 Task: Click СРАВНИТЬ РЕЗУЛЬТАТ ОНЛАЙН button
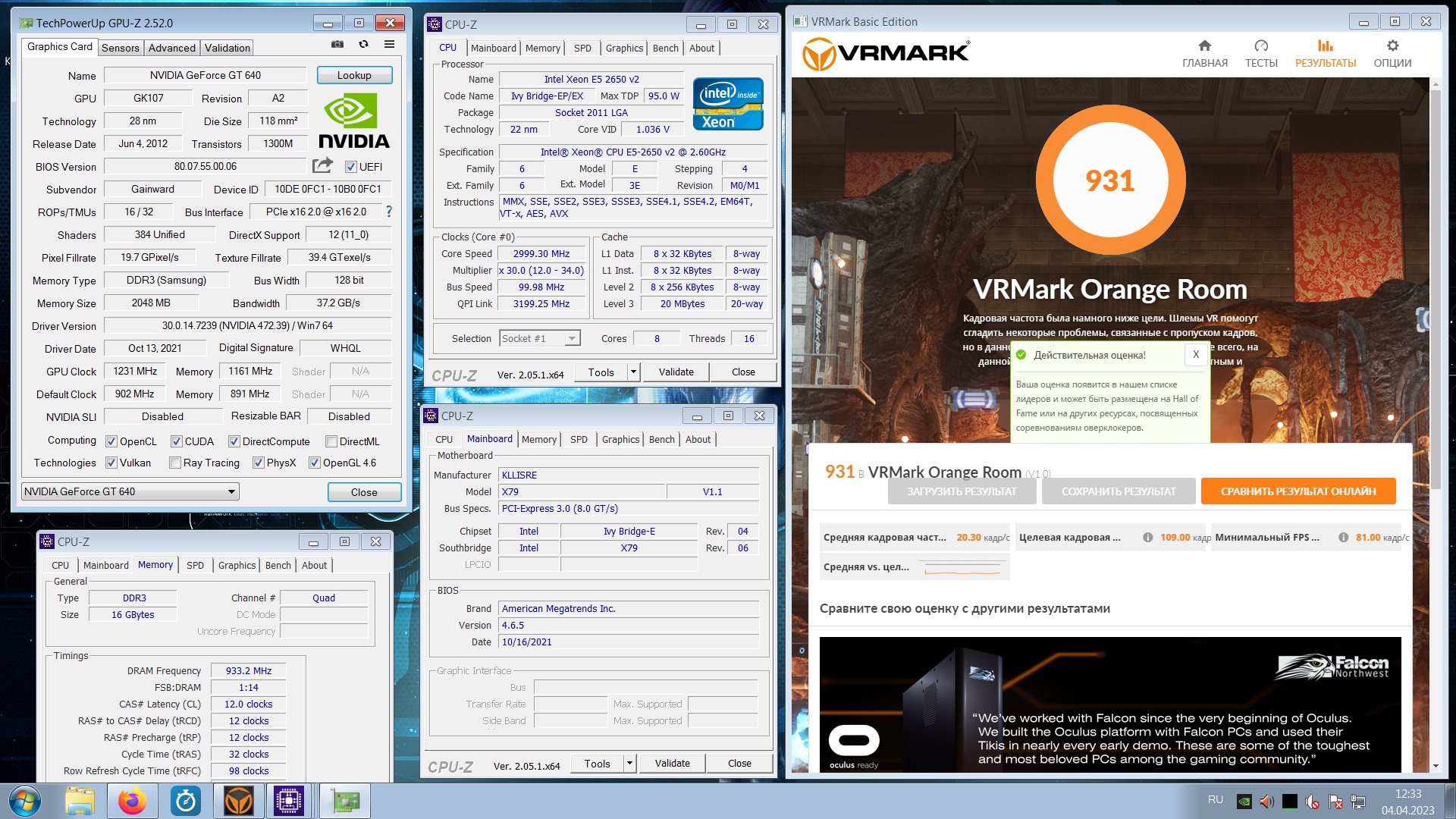click(1298, 491)
